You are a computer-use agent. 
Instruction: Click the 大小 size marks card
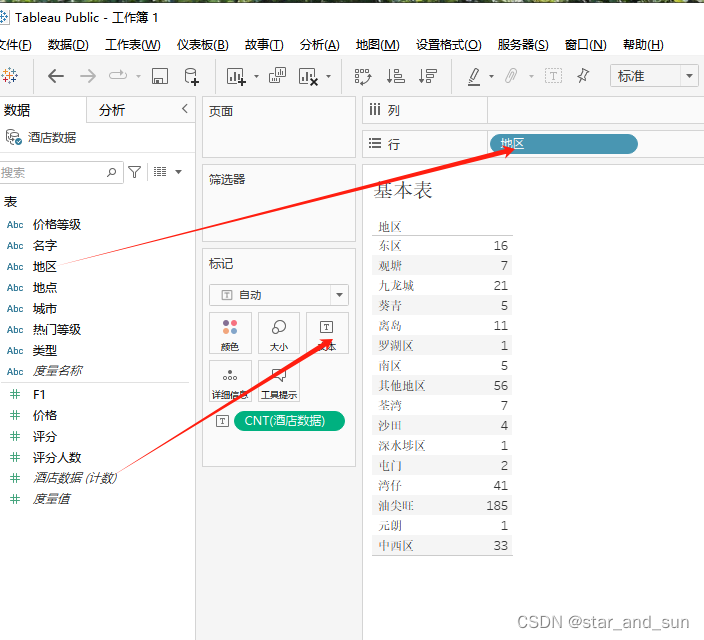tap(279, 333)
